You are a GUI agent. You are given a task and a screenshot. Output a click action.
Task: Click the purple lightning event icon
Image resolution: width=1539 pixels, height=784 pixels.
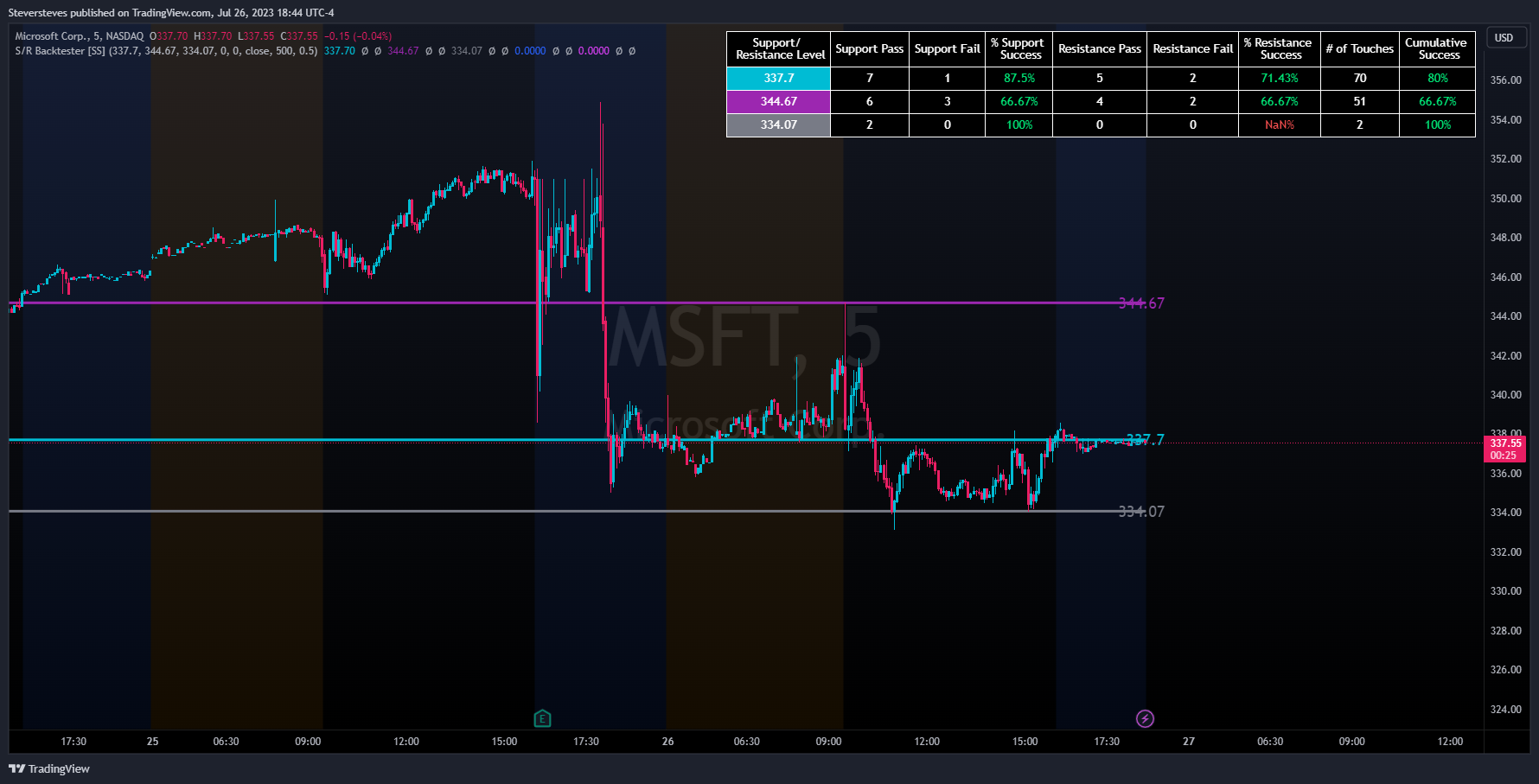click(1145, 718)
